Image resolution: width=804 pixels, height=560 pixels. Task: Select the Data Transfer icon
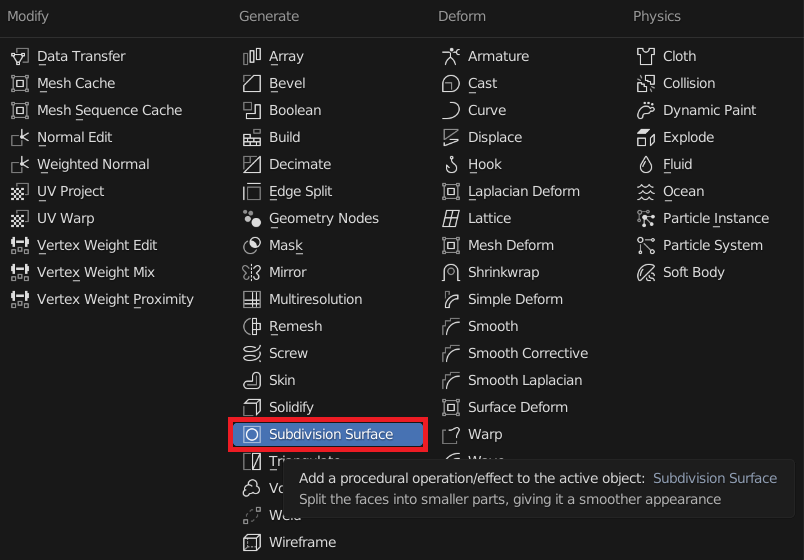click(x=20, y=57)
